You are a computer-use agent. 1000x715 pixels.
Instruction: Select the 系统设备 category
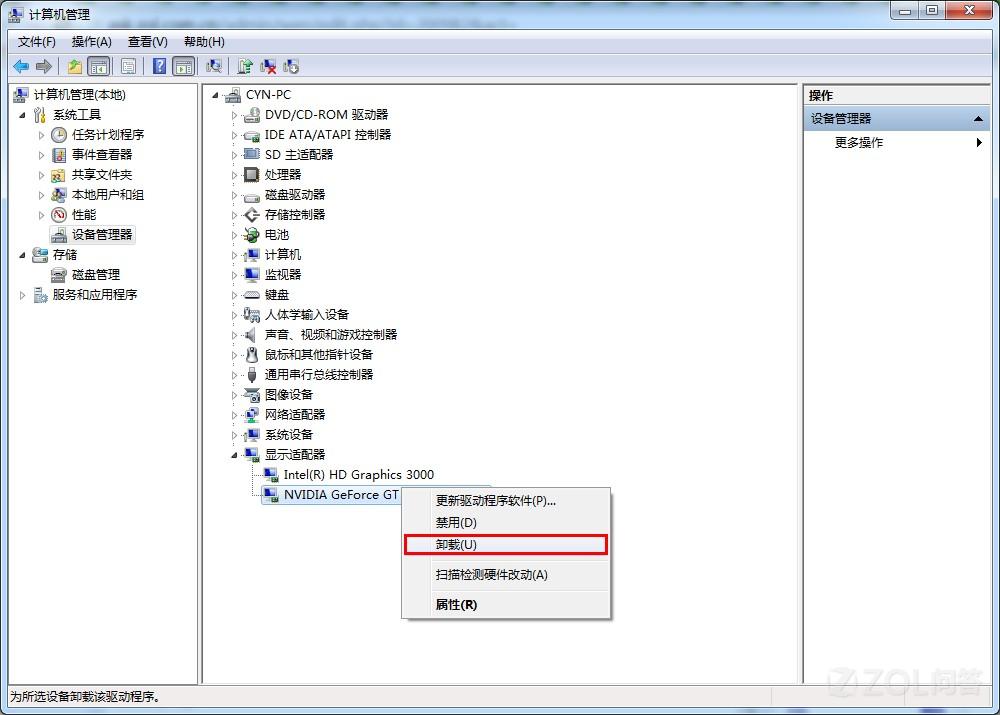[289, 435]
